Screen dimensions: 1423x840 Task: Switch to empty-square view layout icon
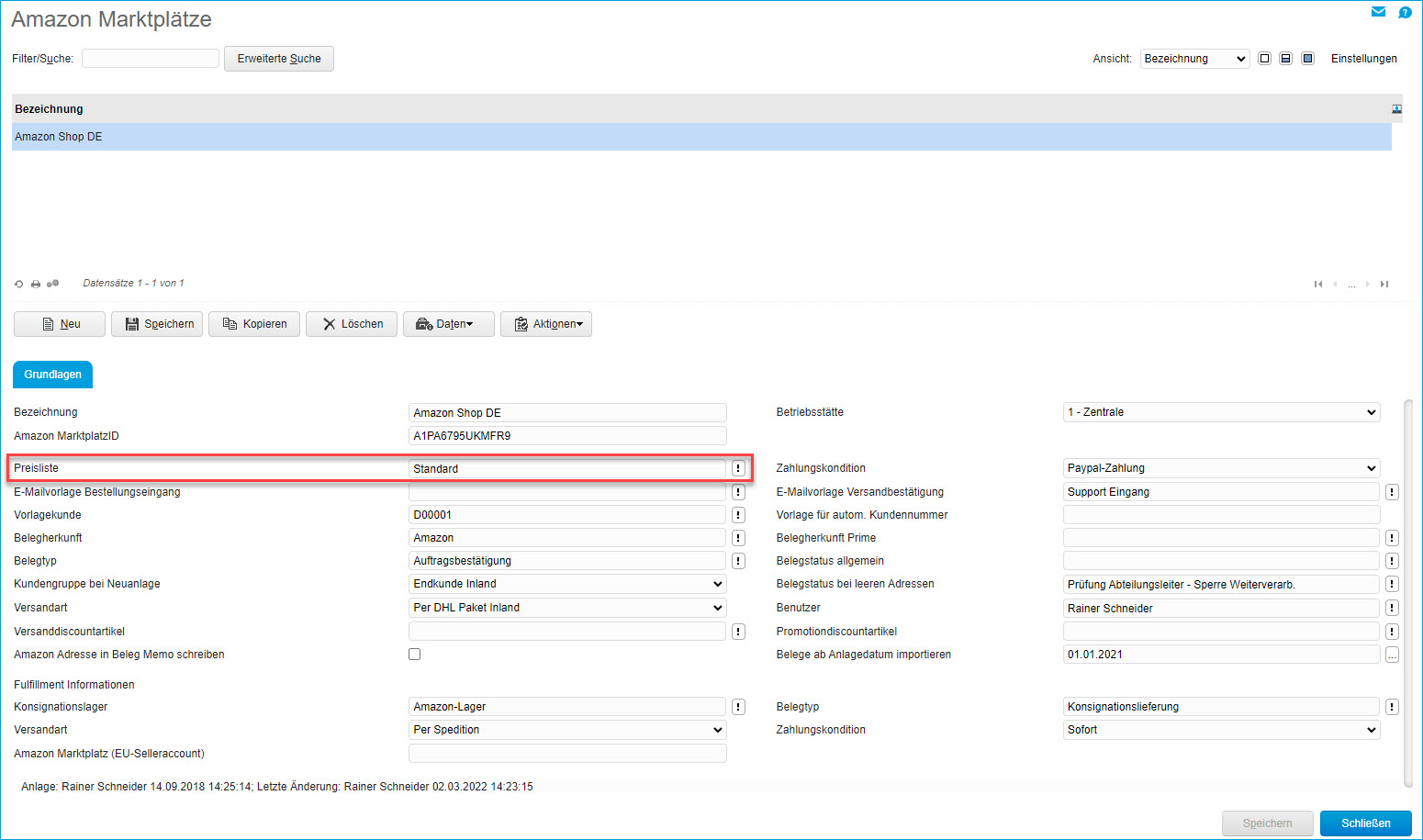click(x=1264, y=59)
